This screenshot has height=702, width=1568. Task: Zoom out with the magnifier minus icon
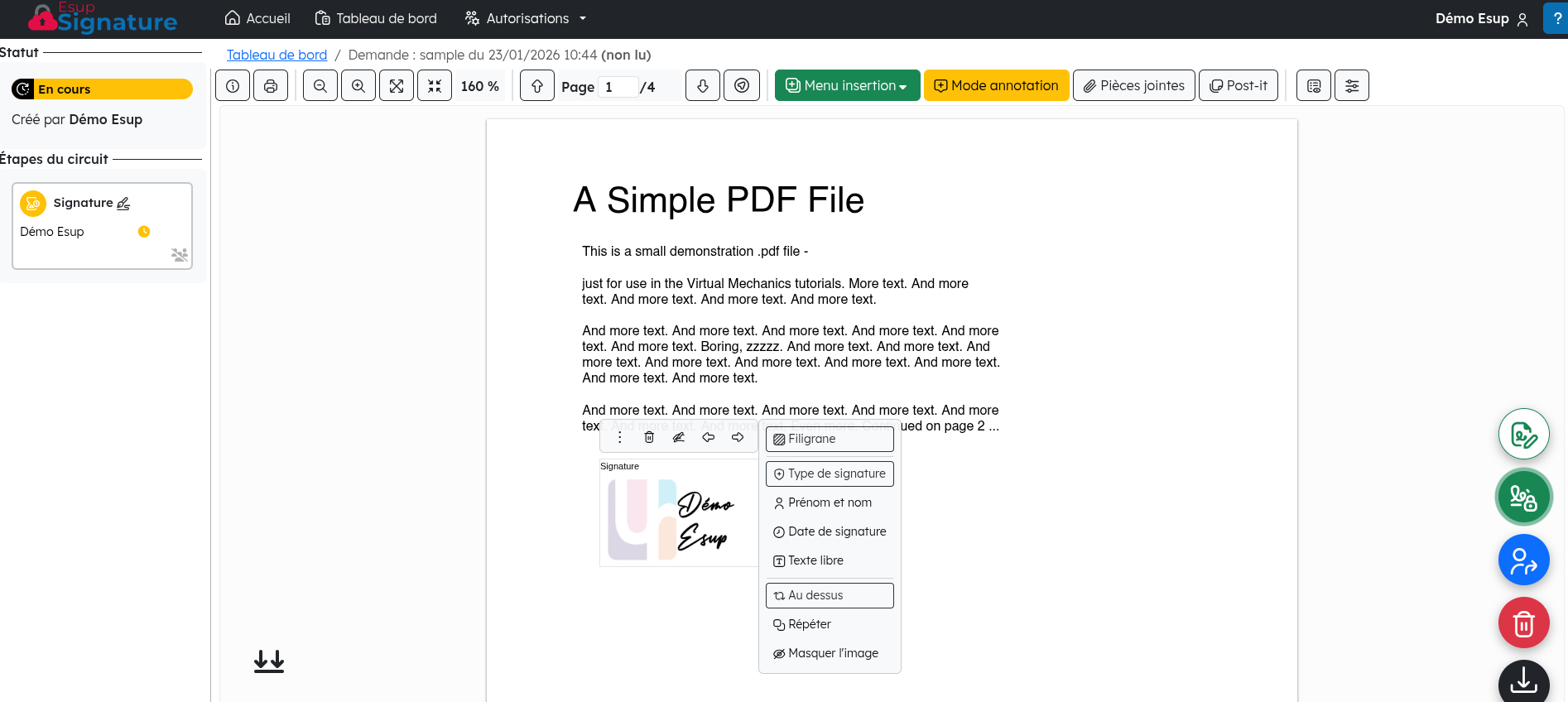320,86
